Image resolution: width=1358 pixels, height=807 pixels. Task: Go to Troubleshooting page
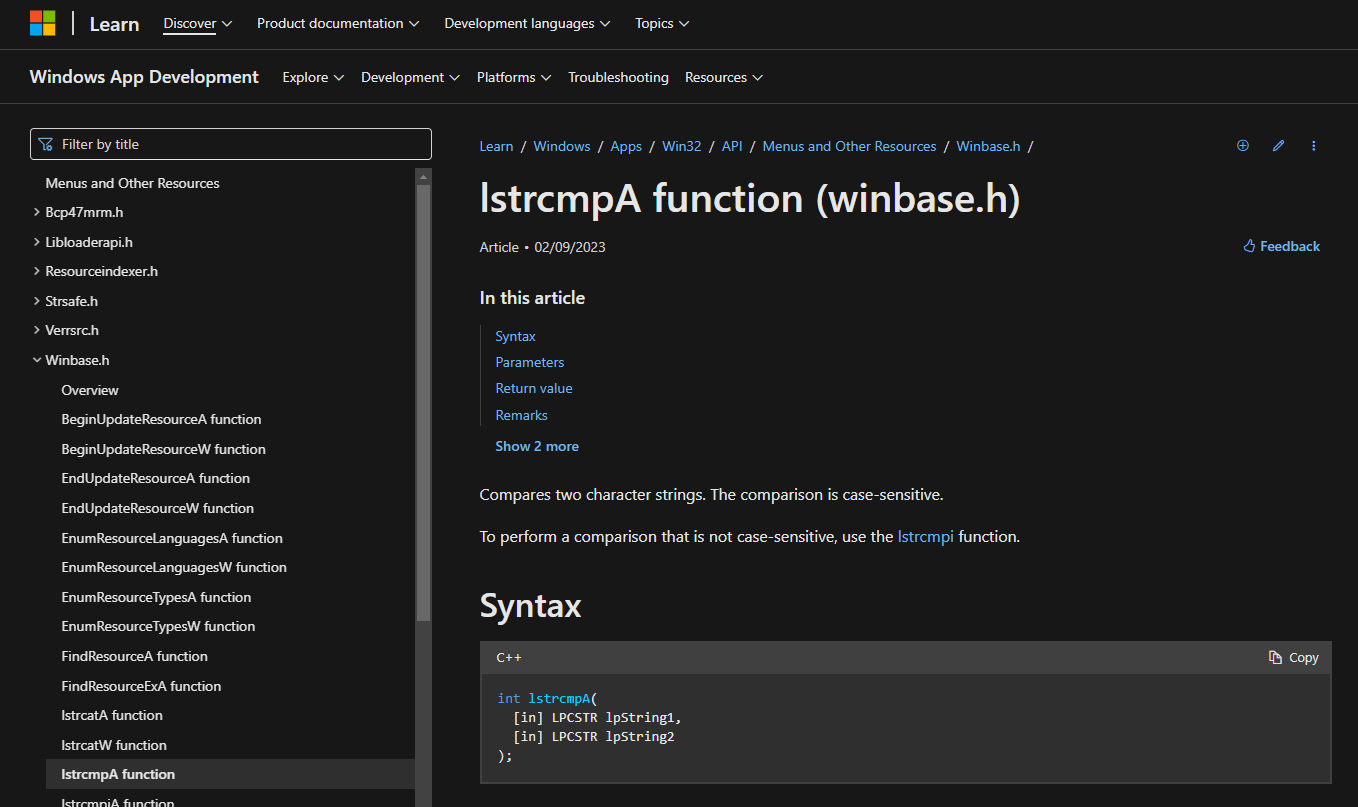click(618, 77)
